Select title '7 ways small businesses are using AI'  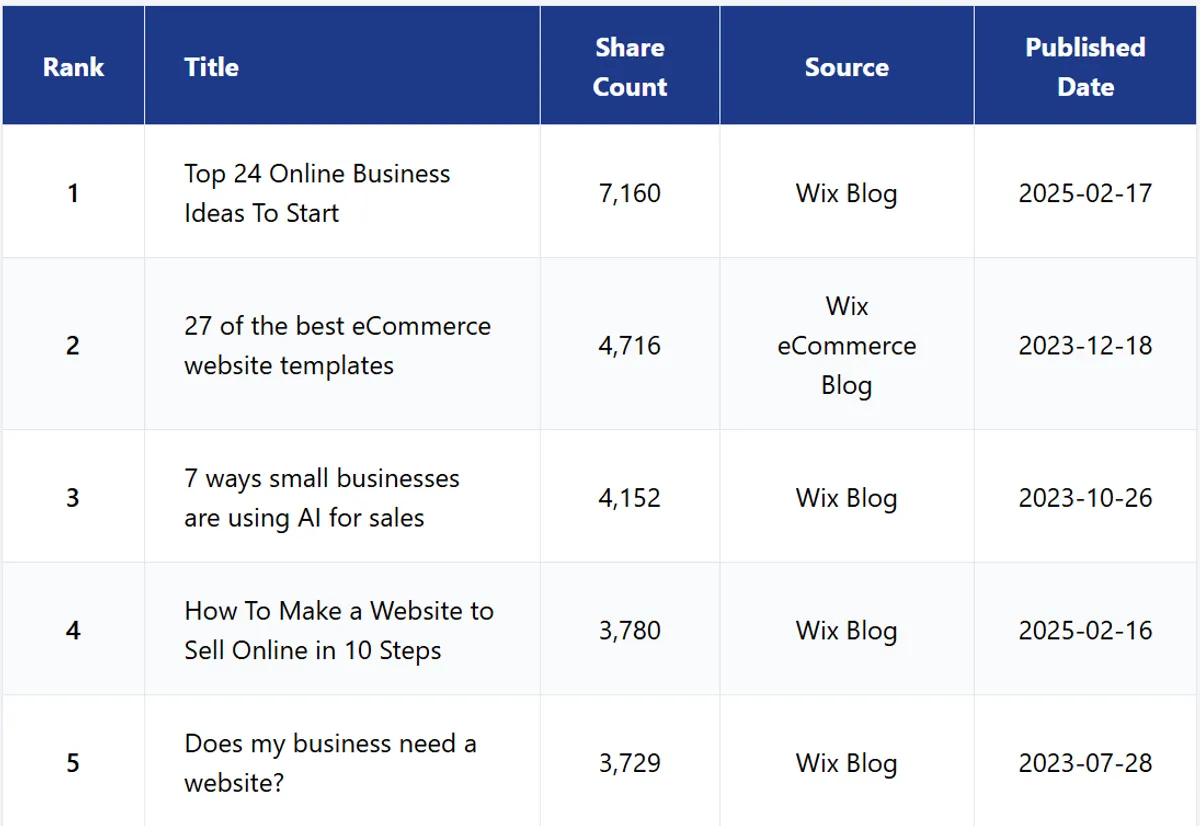click(x=321, y=498)
